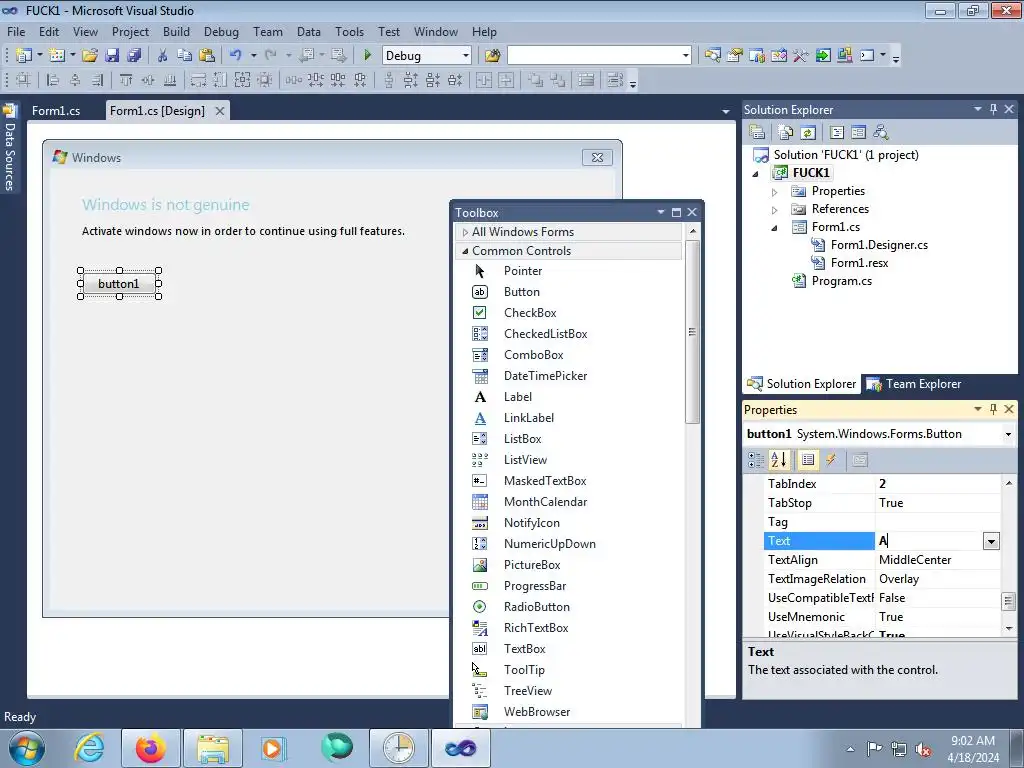Select button1 on the form designer
The image size is (1024, 768).
point(119,283)
